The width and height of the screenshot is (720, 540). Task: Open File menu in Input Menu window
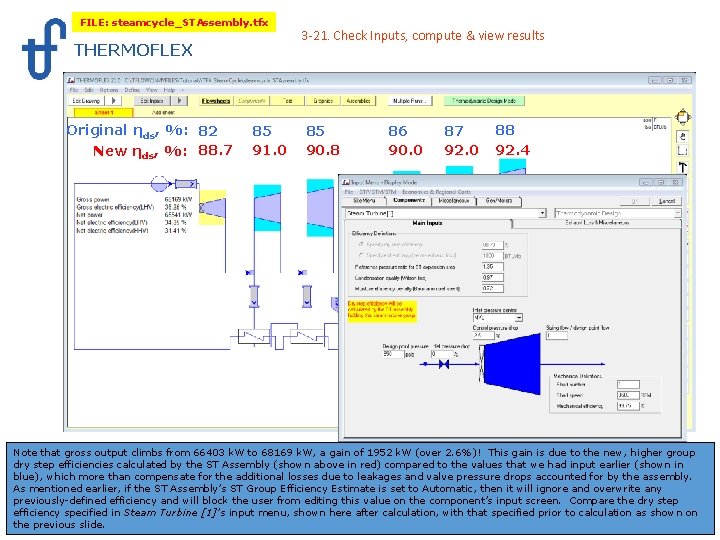tap(349, 192)
